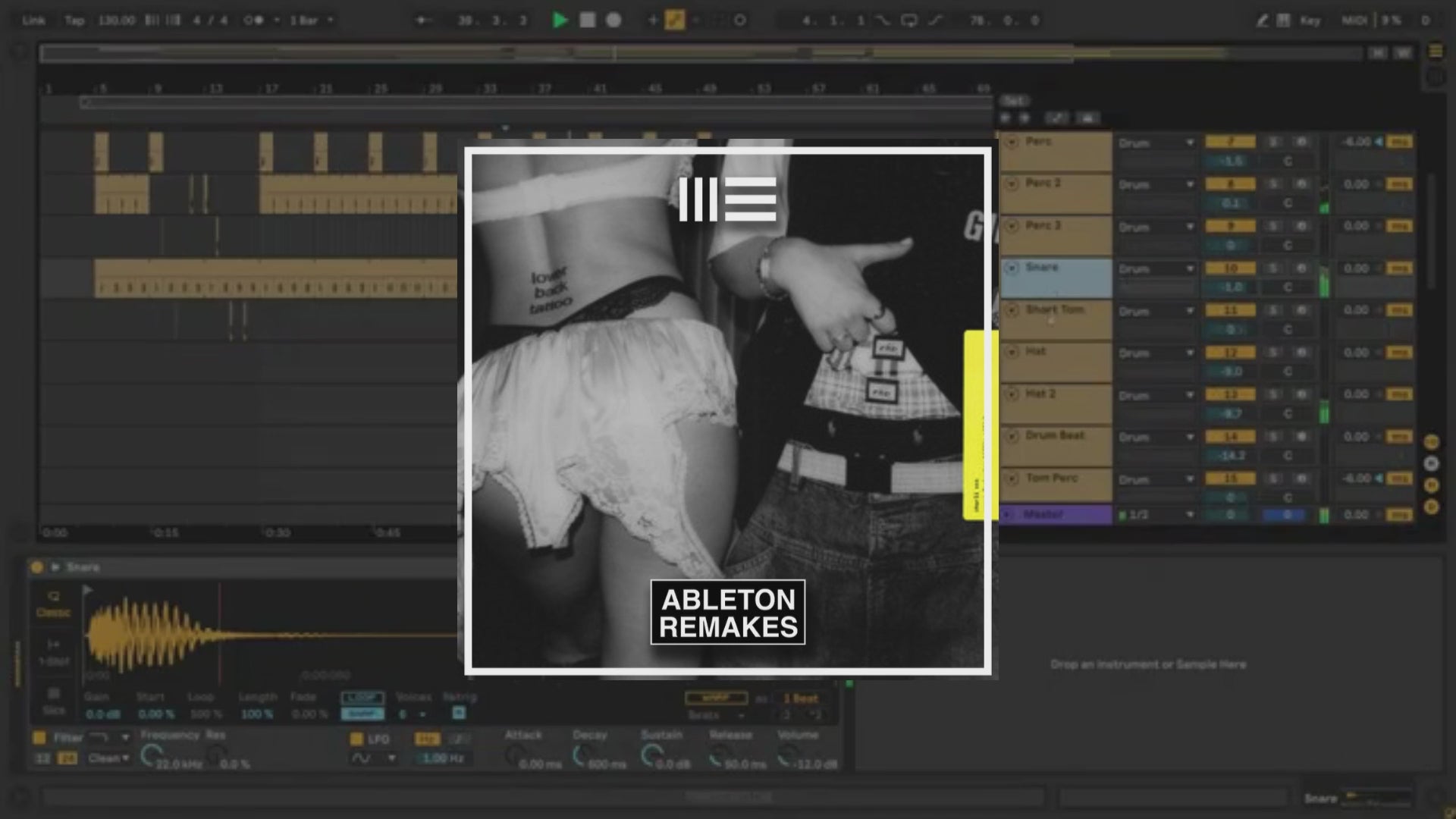Open Key Map Mode
The height and width of the screenshot is (819, 1456).
pyautogui.click(x=1310, y=20)
